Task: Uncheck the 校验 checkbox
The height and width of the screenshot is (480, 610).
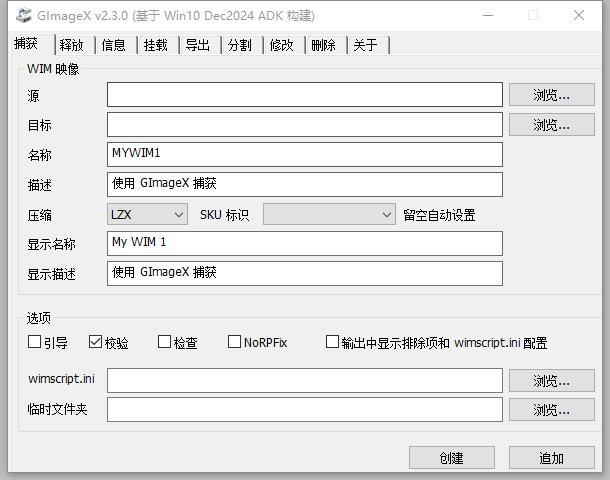Action: 96,342
